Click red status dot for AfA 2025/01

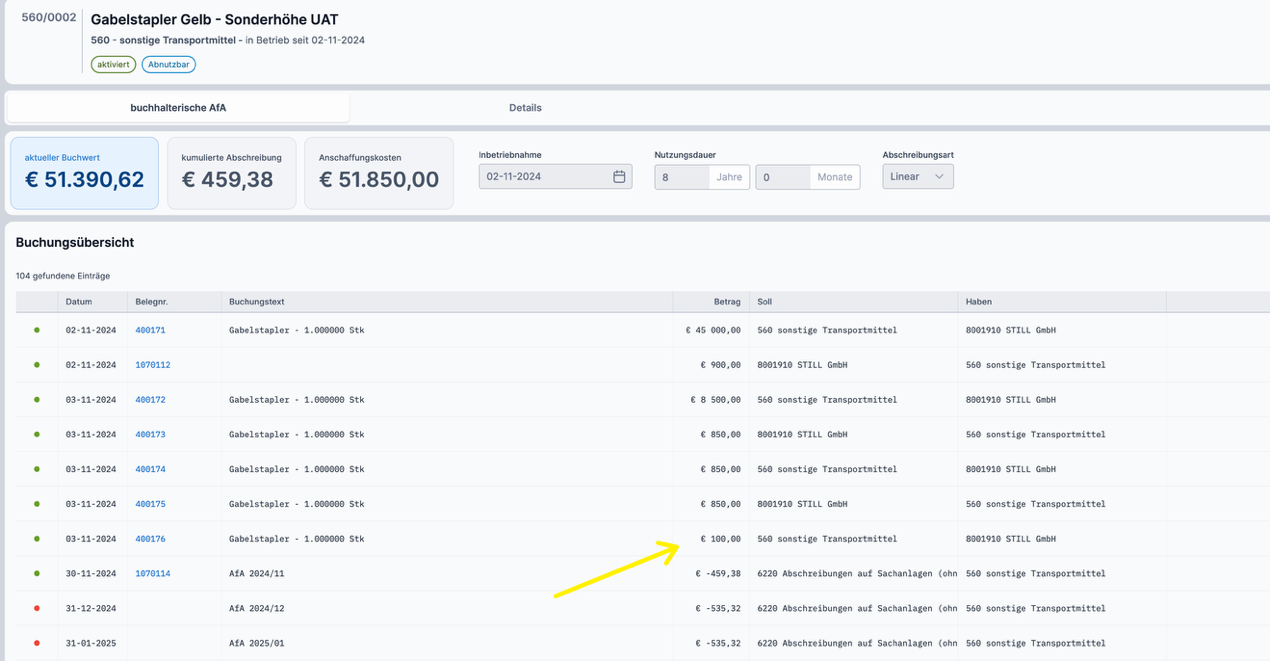[x=37, y=643]
